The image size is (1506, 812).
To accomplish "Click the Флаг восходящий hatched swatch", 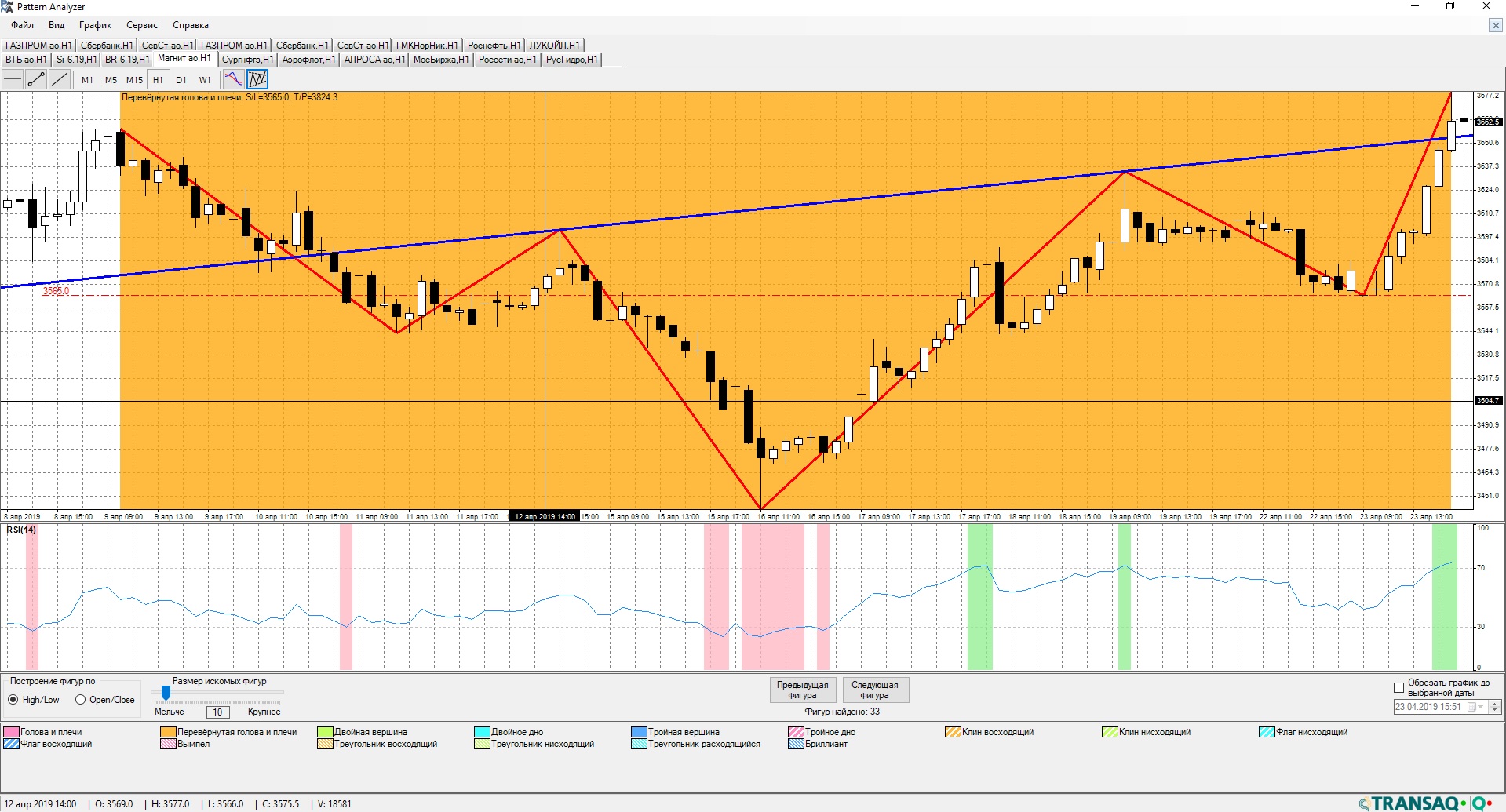I will (12, 744).
